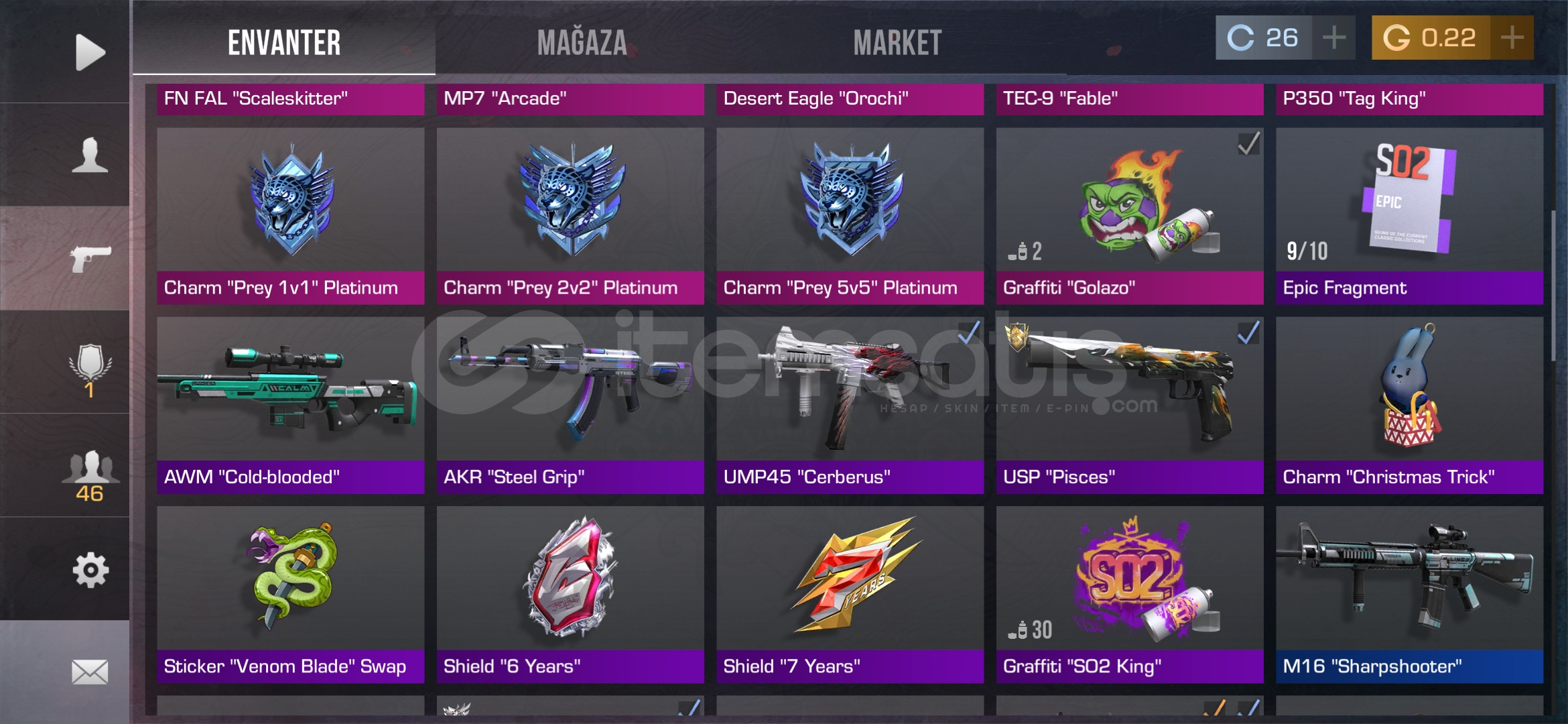Viewport: 1568px width, 724px height.
Task: Select Charm "Prey 1v1" Platinum
Action: click(290, 216)
